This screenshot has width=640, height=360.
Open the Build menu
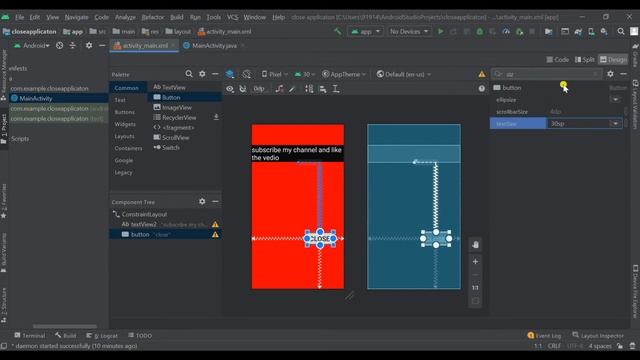point(177,17)
